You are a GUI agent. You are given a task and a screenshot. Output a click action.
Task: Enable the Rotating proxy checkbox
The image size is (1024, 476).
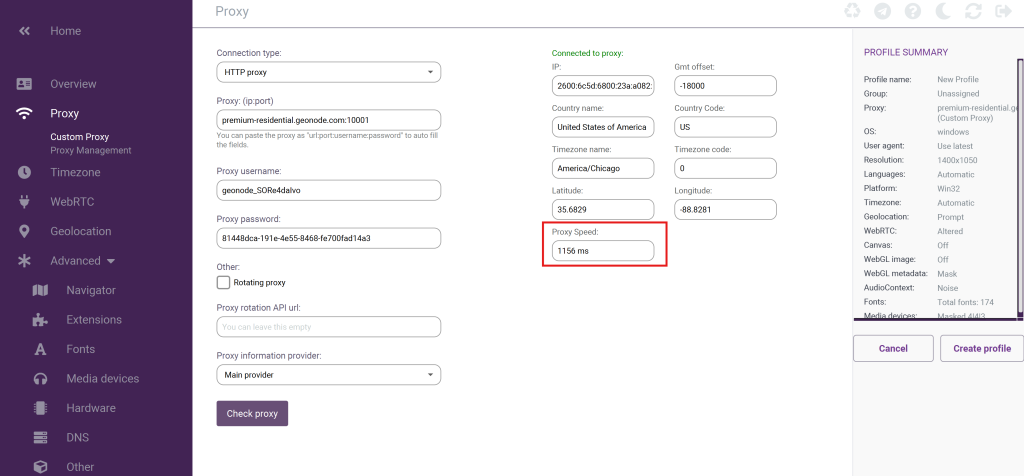(224, 283)
